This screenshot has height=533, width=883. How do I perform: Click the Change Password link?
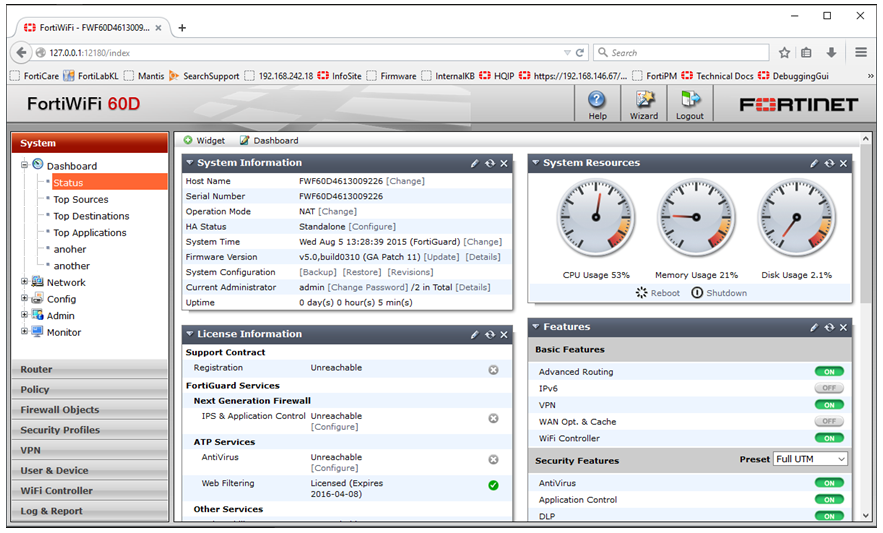pos(365,287)
